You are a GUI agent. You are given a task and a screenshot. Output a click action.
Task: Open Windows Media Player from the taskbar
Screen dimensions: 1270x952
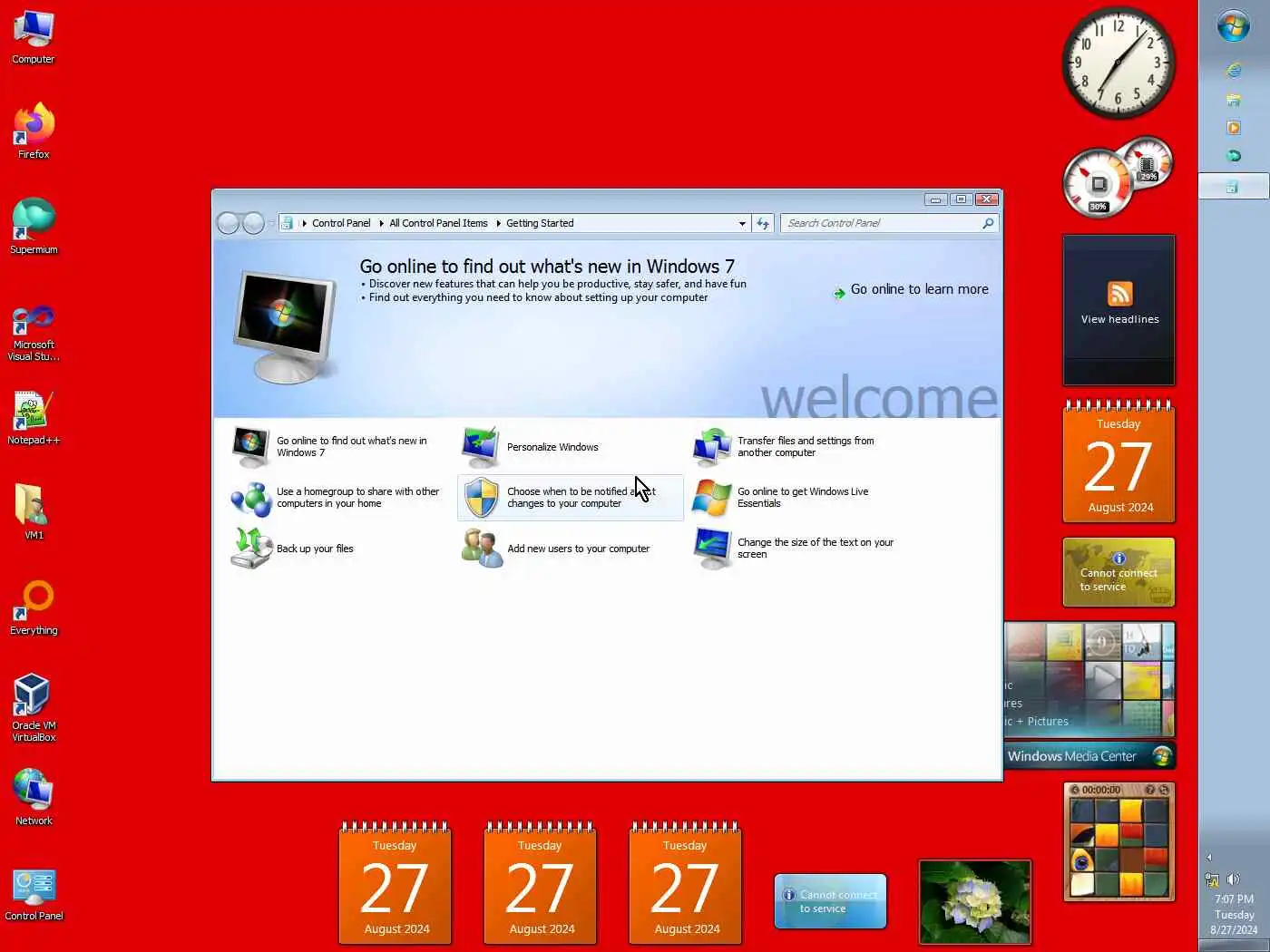[1234, 128]
